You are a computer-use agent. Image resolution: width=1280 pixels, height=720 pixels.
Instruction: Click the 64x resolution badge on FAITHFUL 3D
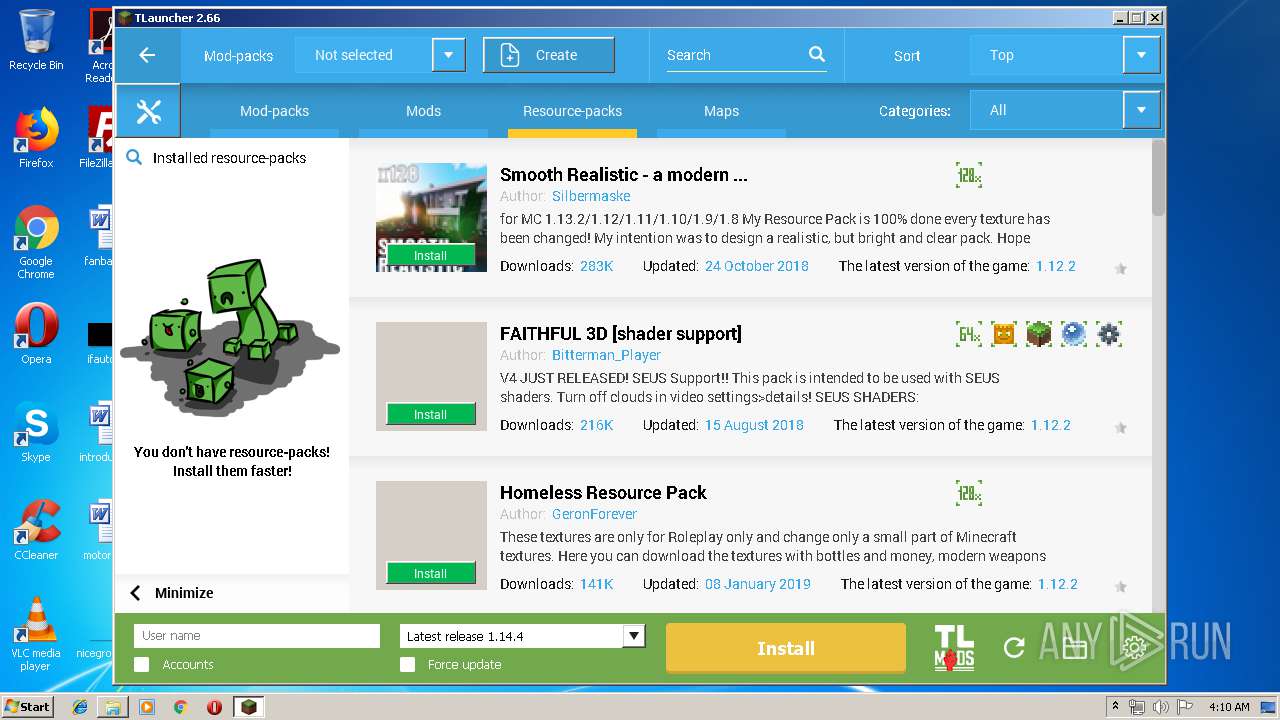coord(969,334)
